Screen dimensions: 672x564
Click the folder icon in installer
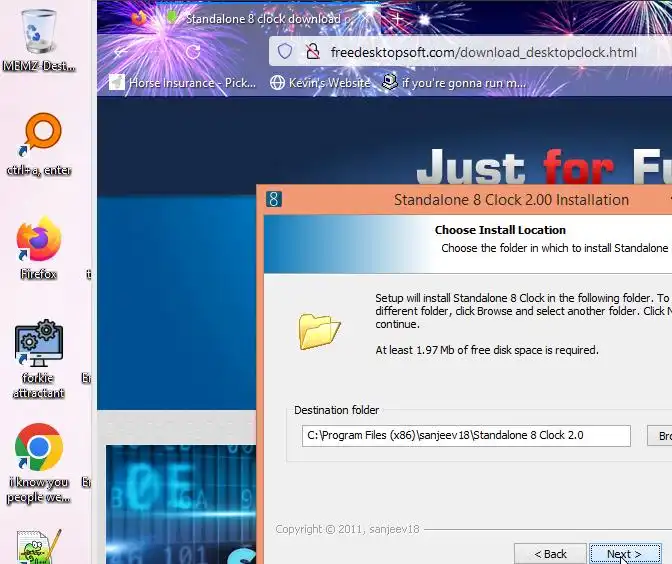tap(319, 331)
